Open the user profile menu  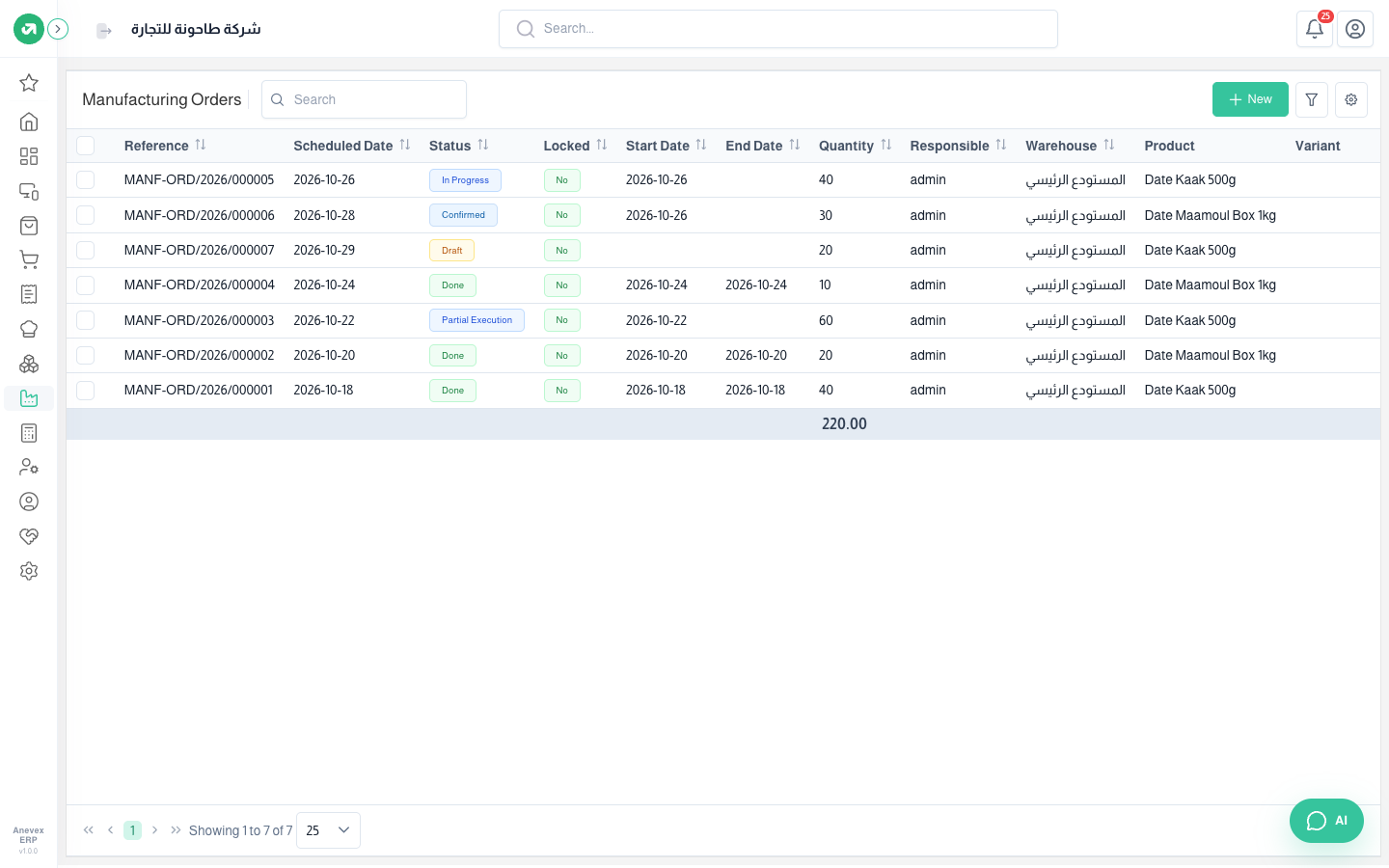coord(1354,29)
